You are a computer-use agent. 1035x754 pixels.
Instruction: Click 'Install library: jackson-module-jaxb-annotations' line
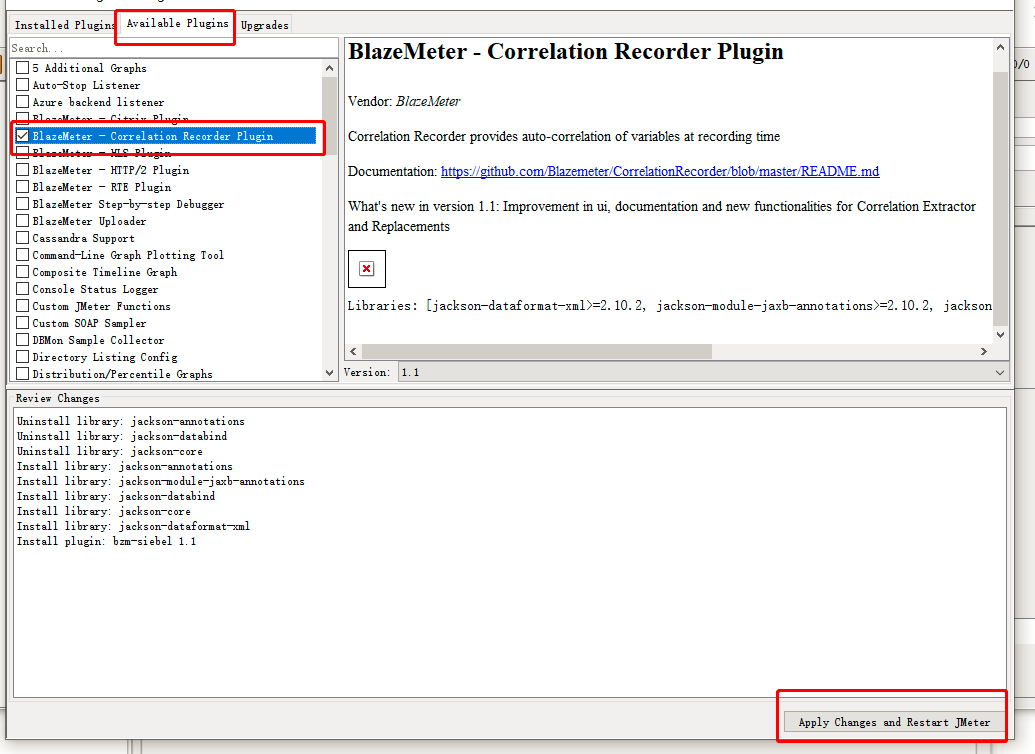tap(160, 481)
